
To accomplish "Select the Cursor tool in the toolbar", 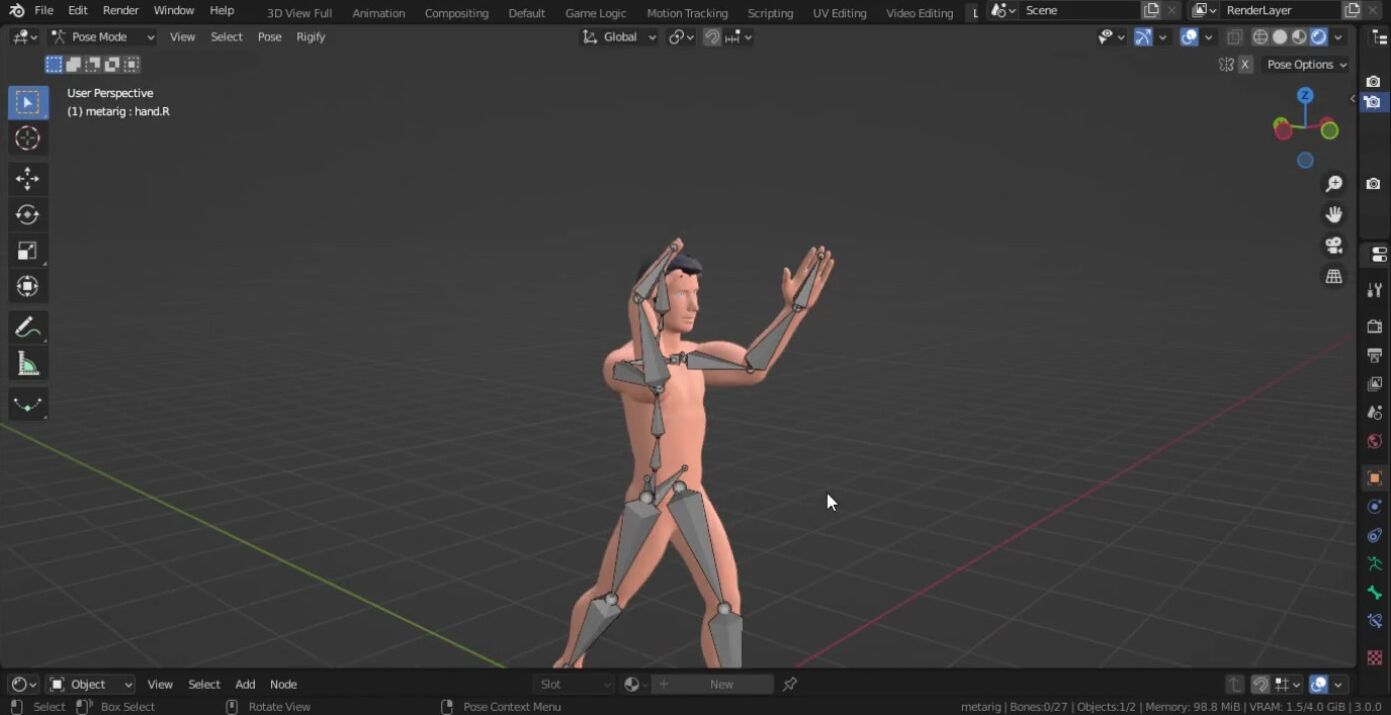I will point(28,139).
